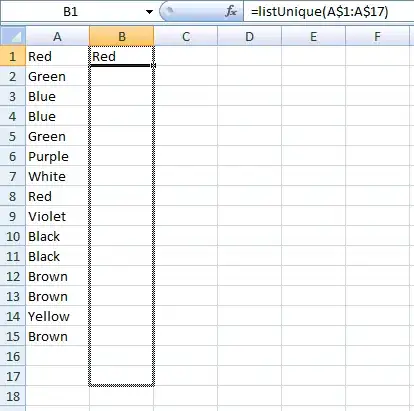Select column F header
Image resolution: width=414 pixels, height=411 pixels.
tap(377, 36)
